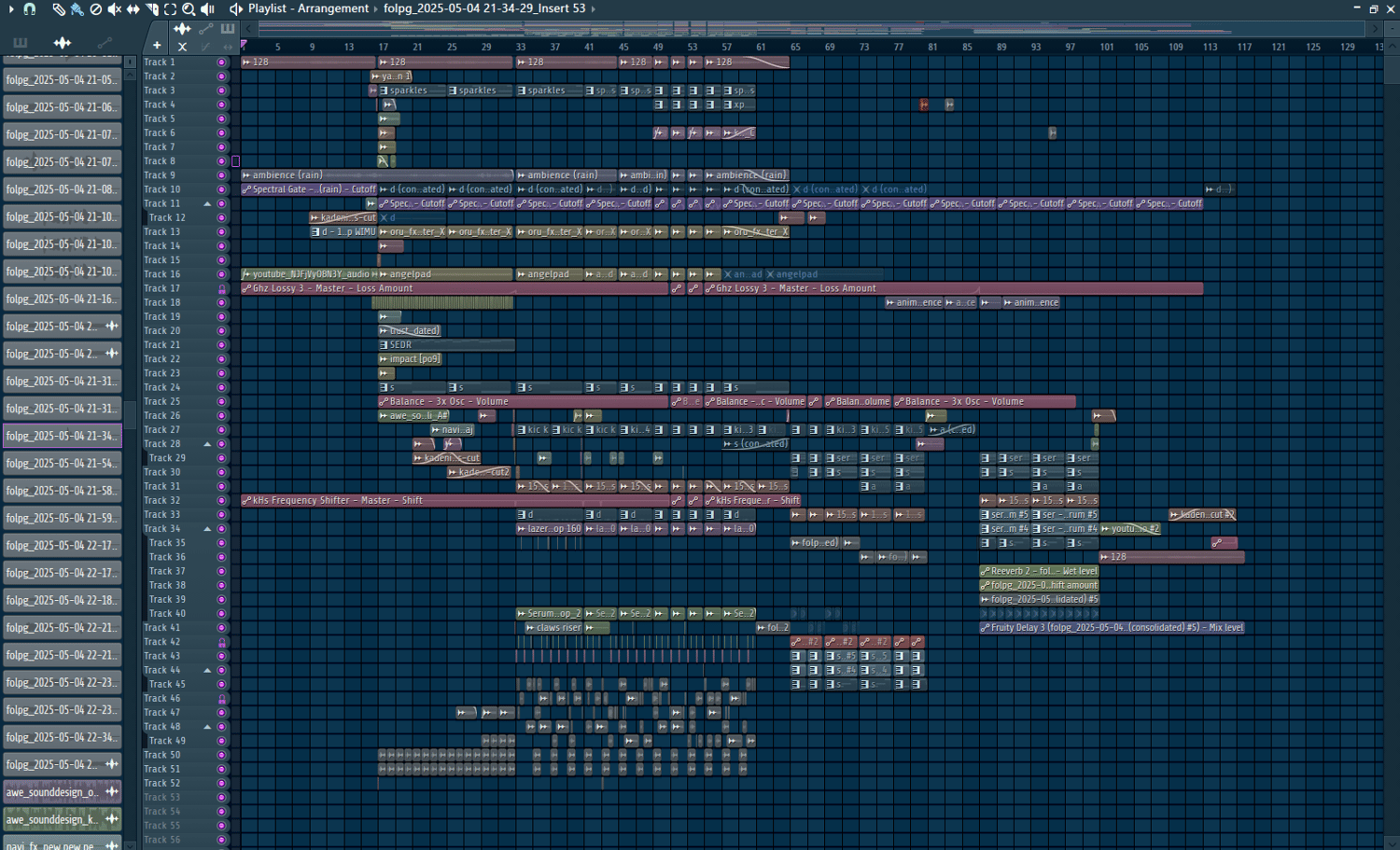The height and width of the screenshot is (850, 1400).
Task: Click the lock icon on Track 17
Action: coord(222,288)
